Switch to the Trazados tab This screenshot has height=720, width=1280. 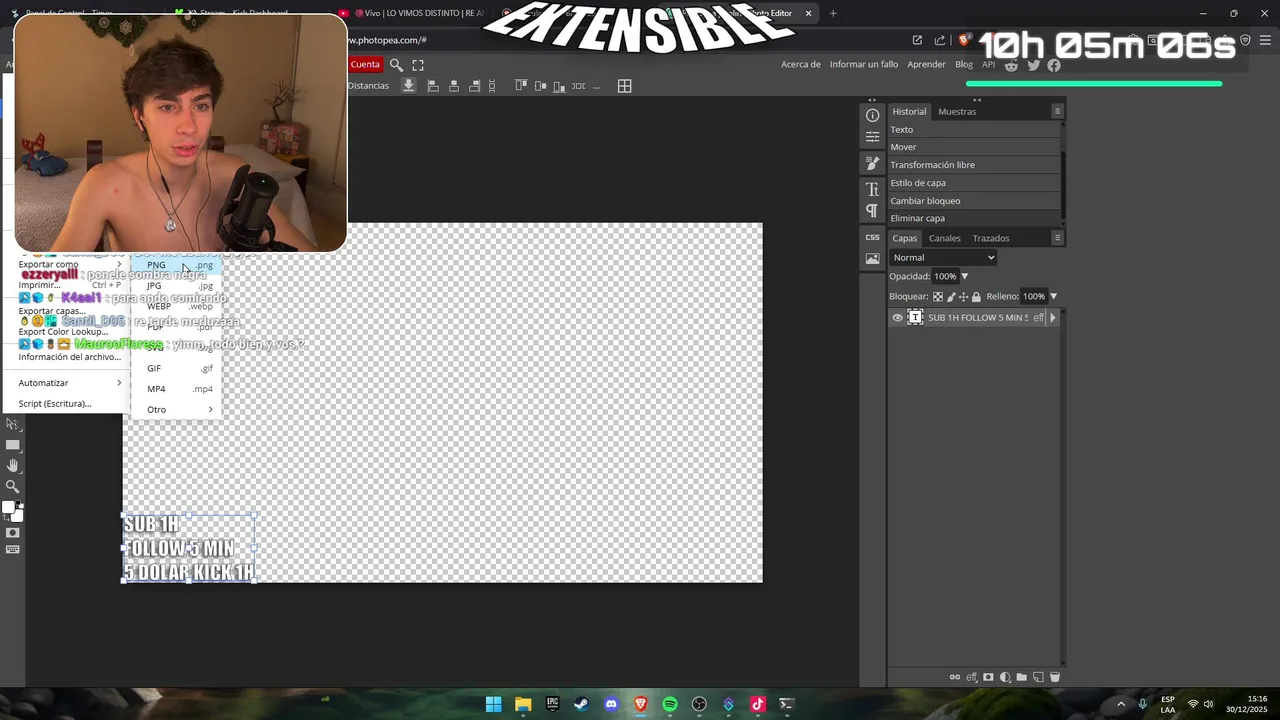(991, 238)
